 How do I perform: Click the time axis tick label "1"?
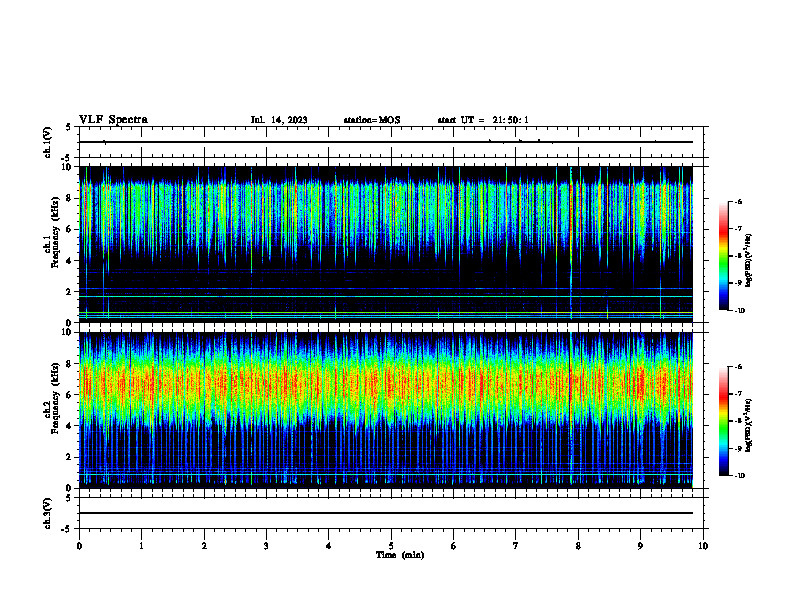click(141, 546)
